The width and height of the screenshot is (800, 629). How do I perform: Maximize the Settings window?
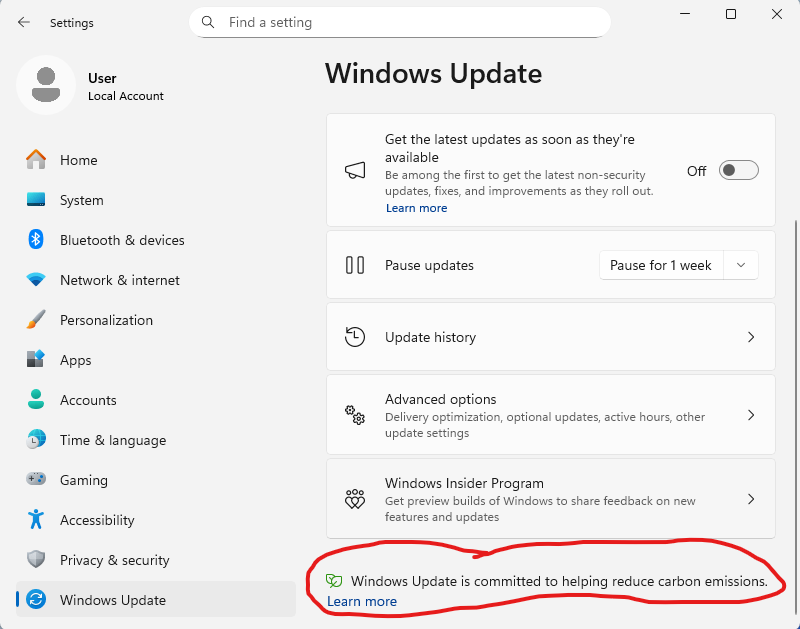[x=731, y=14]
